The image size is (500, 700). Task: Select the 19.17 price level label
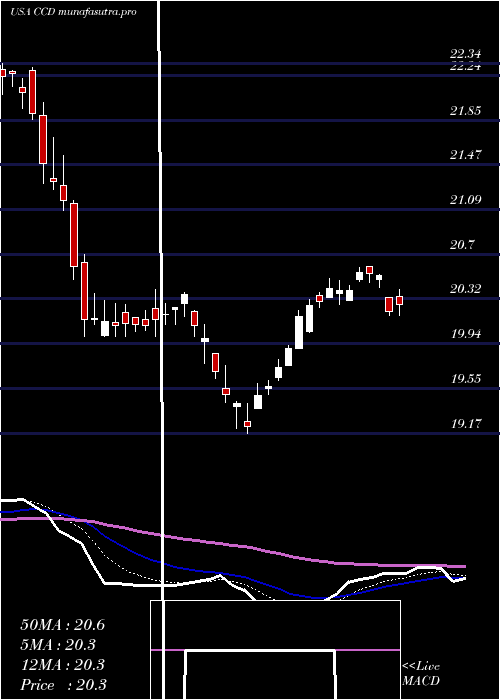click(x=466, y=423)
